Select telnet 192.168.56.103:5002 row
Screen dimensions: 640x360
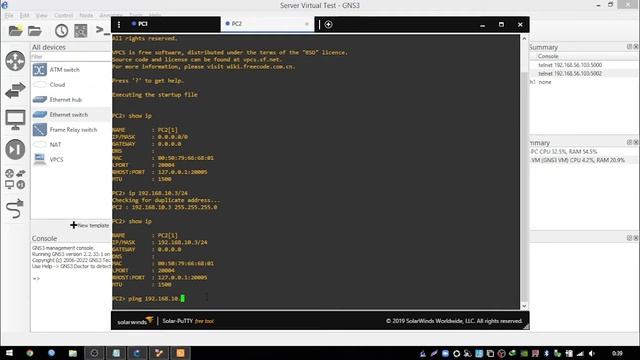(x=583, y=73)
